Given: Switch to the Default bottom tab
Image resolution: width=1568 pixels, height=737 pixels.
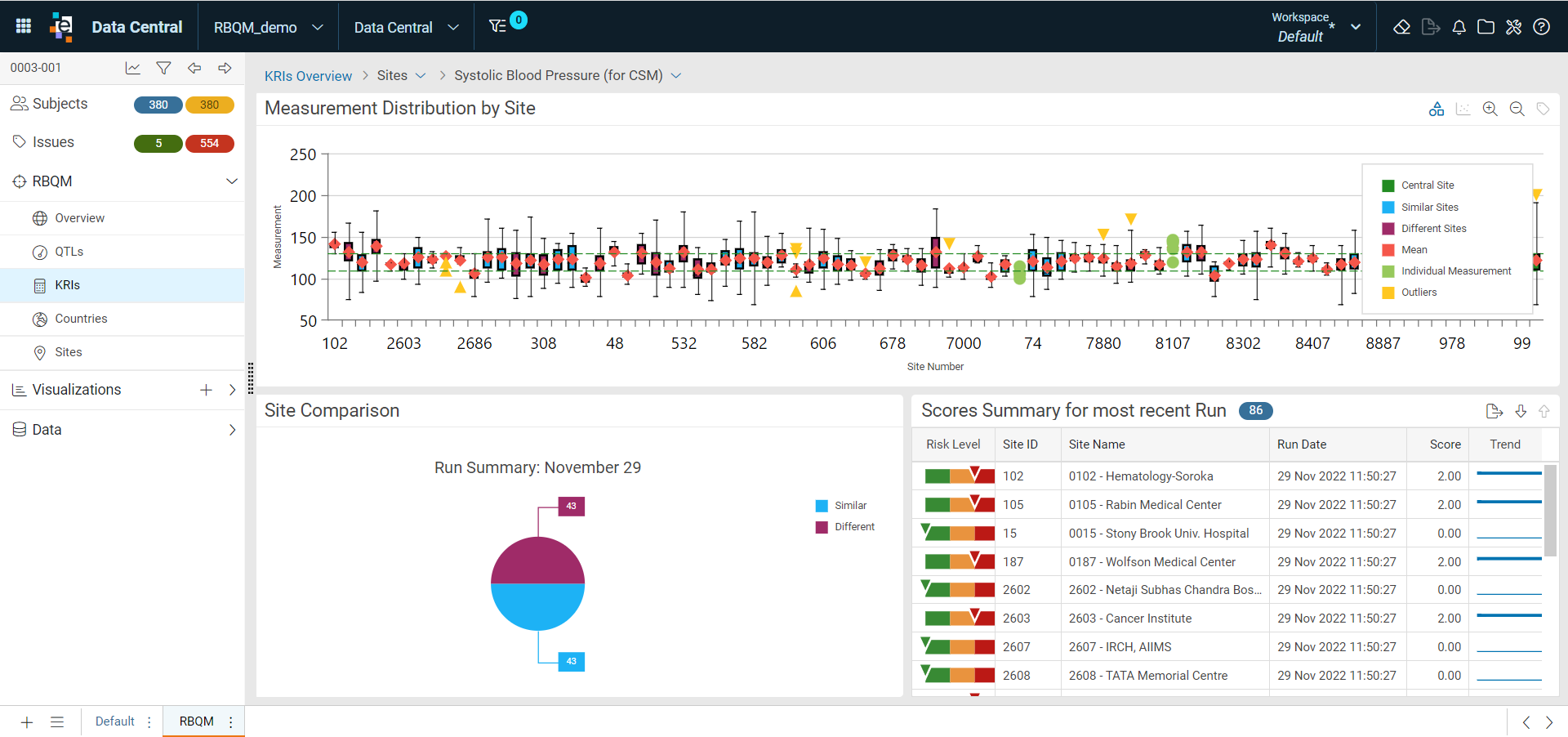Looking at the screenshot, I should (115, 721).
